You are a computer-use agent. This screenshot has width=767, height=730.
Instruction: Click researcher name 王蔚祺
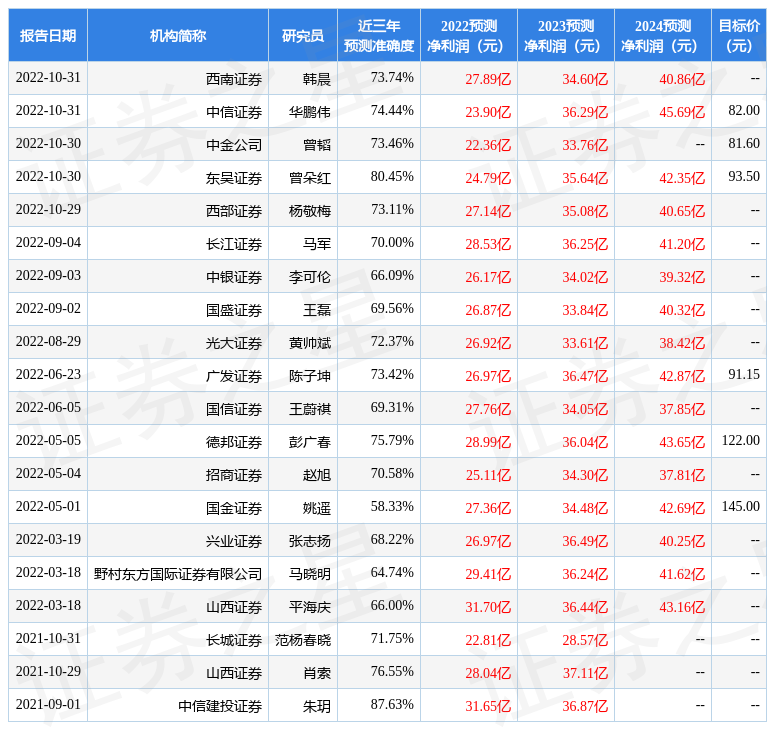(310, 409)
